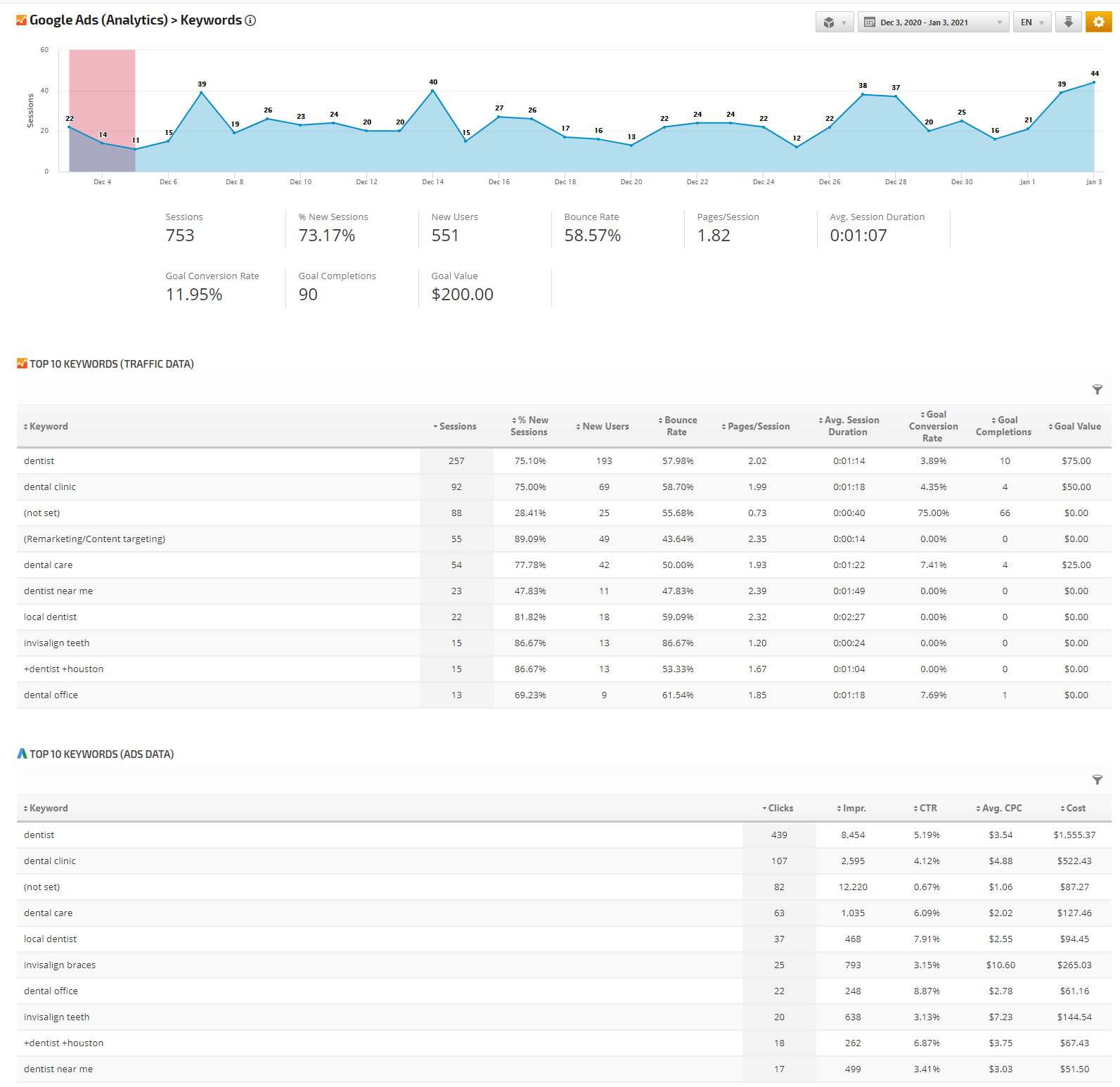Screen dimensions: 1120x1087
Task: Open the orange settings gear button
Action: pyautogui.click(x=1098, y=22)
